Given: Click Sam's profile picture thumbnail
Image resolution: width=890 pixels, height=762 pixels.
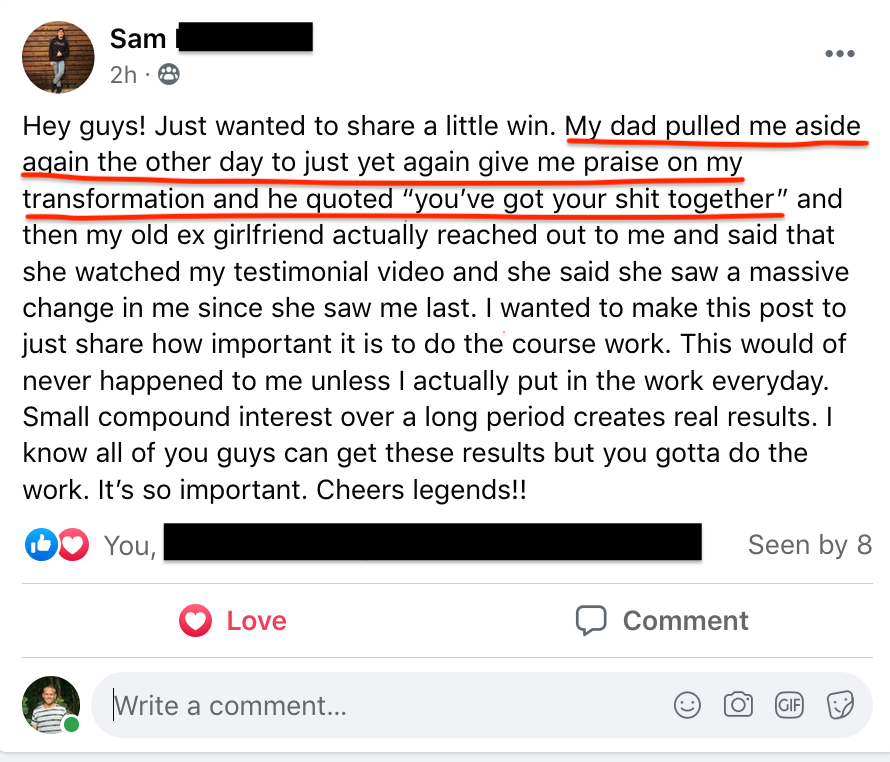Looking at the screenshot, I should 58,57.
